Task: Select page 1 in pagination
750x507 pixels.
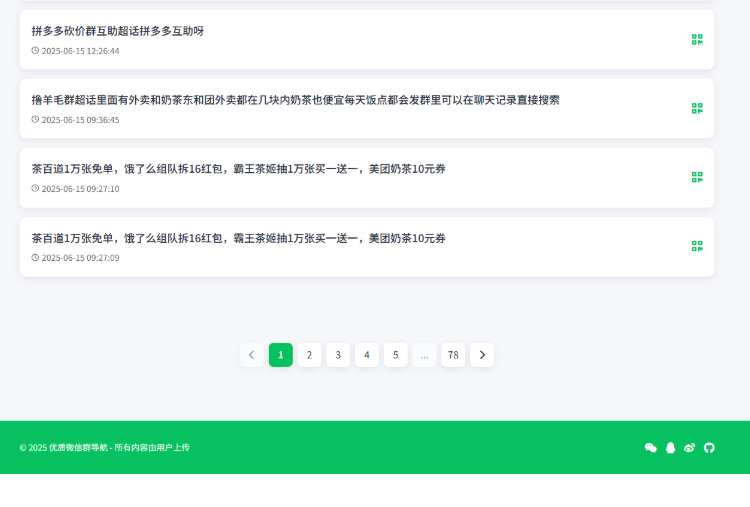Action: (281, 355)
